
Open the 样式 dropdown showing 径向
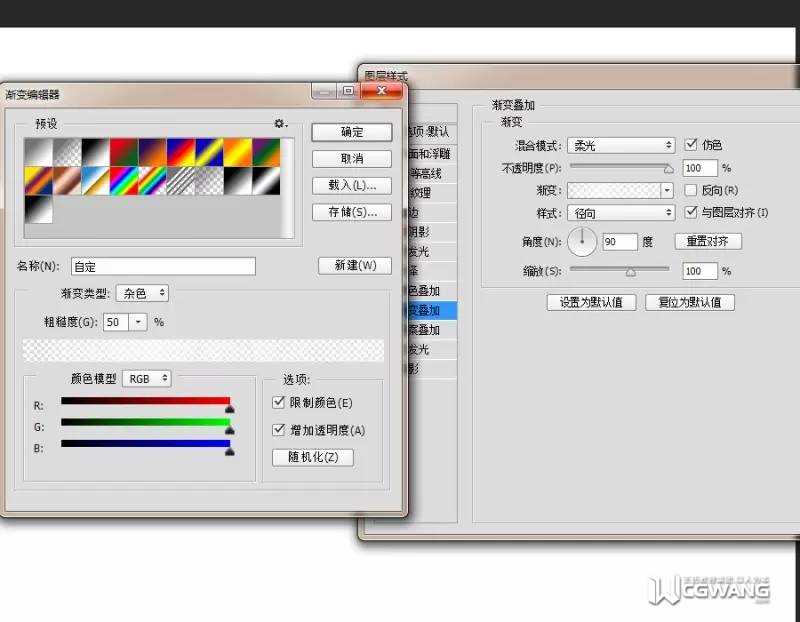click(621, 213)
